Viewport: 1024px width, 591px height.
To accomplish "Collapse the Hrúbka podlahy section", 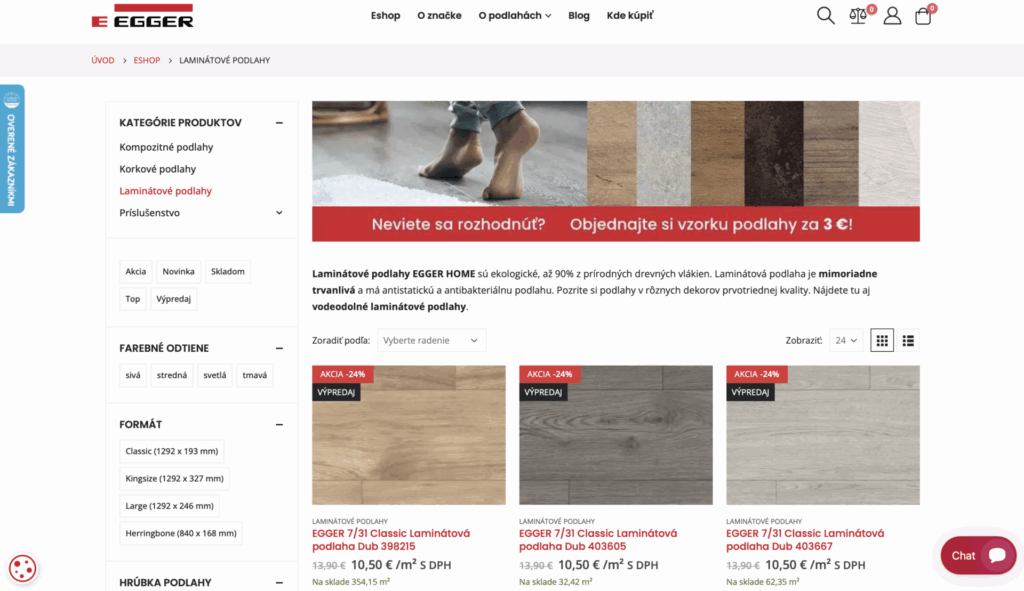I will coord(279,583).
